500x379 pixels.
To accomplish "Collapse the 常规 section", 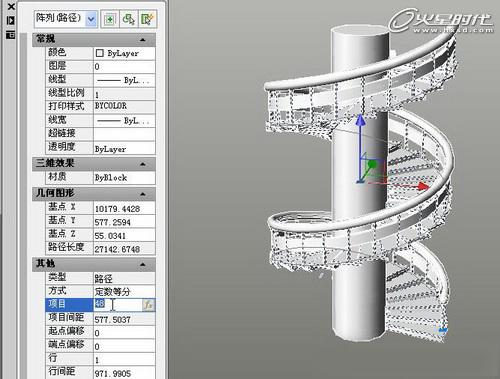I will point(143,40).
